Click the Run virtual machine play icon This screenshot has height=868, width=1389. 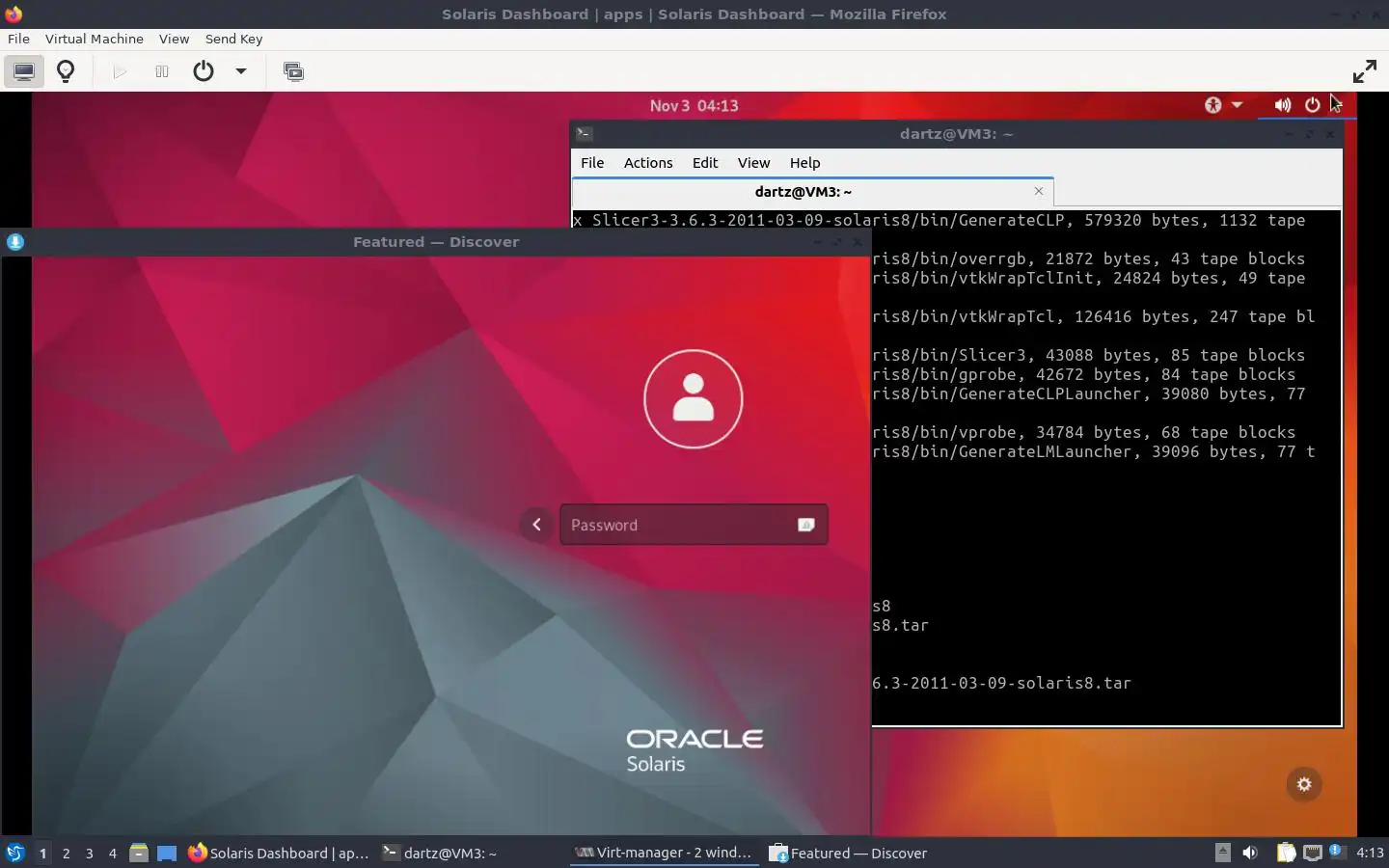pos(120,71)
